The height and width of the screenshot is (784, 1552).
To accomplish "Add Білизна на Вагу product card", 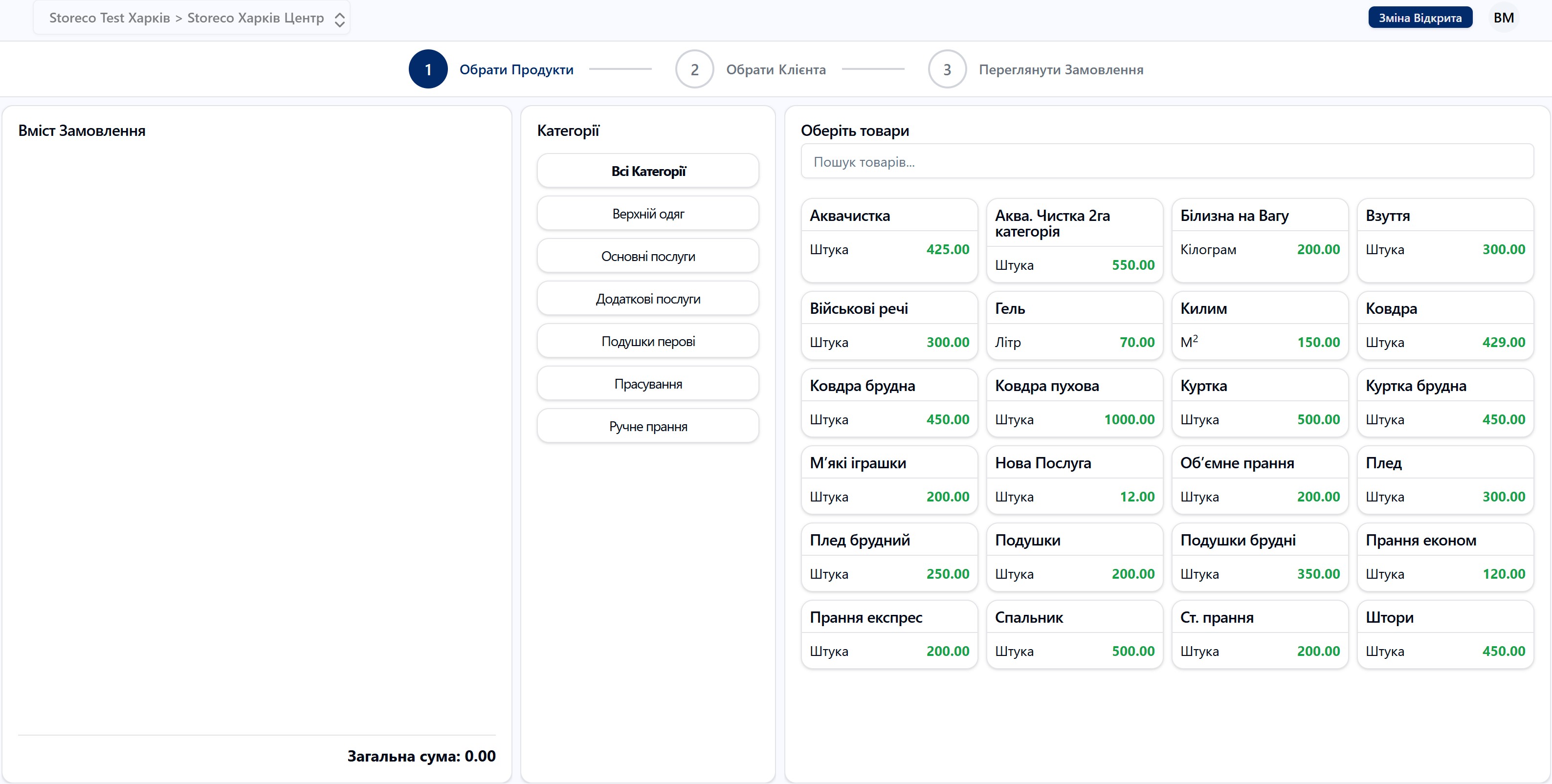I will pos(1259,240).
